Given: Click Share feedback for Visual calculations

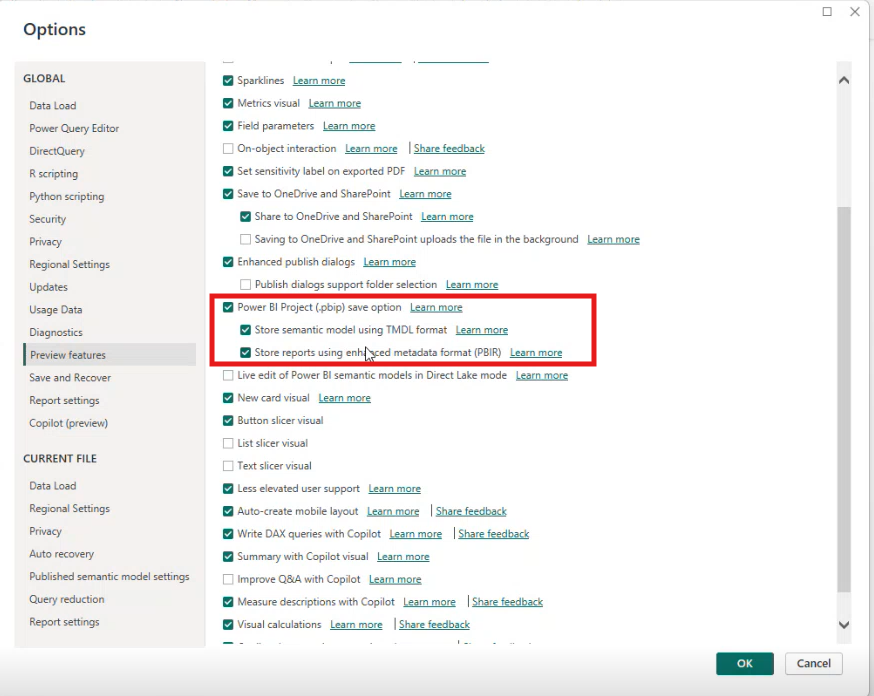Looking at the screenshot, I should point(434,625).
